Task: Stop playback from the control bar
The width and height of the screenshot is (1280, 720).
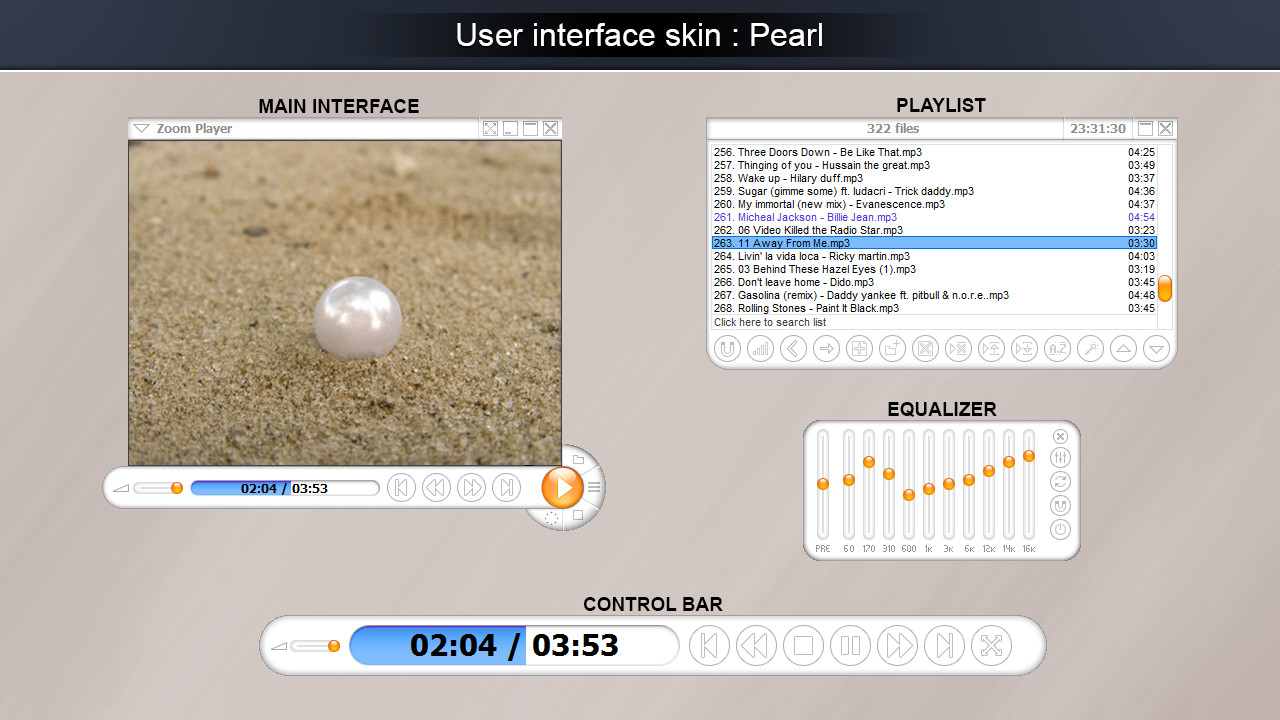Action: 803,645
